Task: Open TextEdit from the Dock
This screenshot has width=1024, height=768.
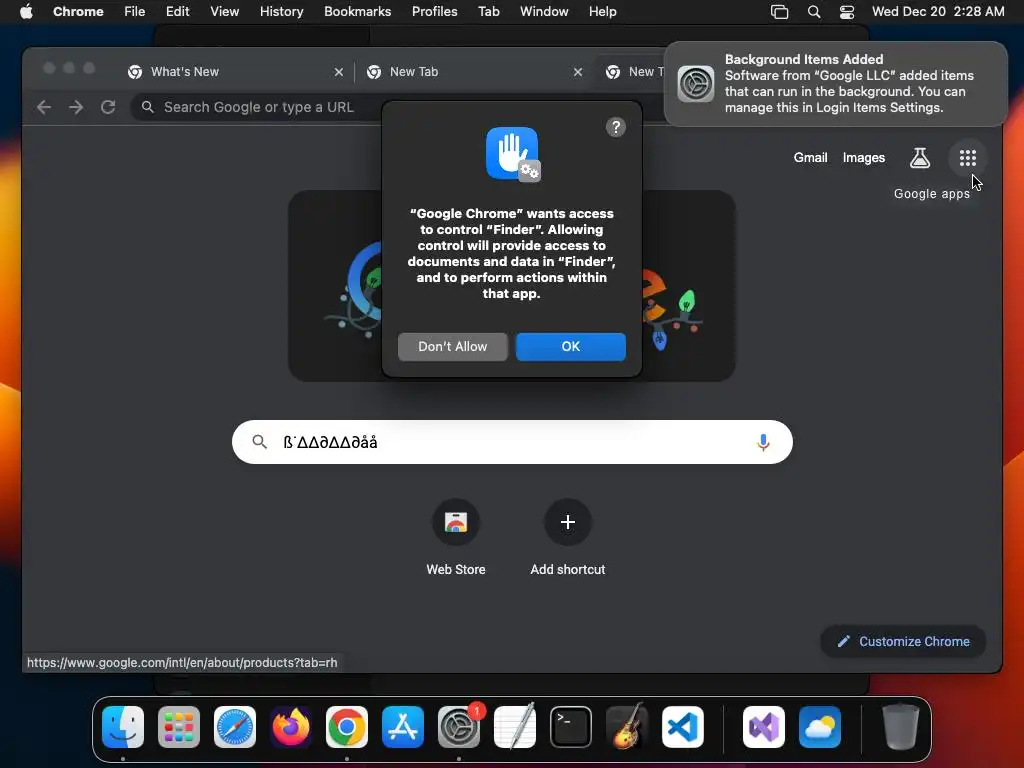Action: click(x=515, y=727)
